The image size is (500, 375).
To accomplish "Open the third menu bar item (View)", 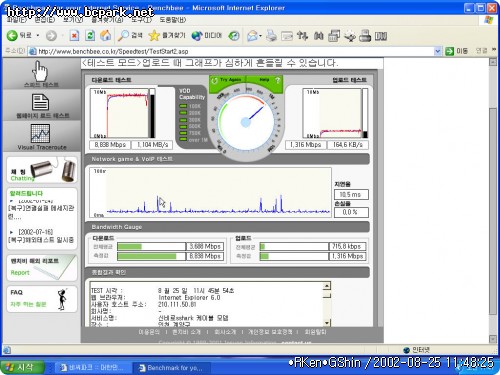I will (73, 20).
